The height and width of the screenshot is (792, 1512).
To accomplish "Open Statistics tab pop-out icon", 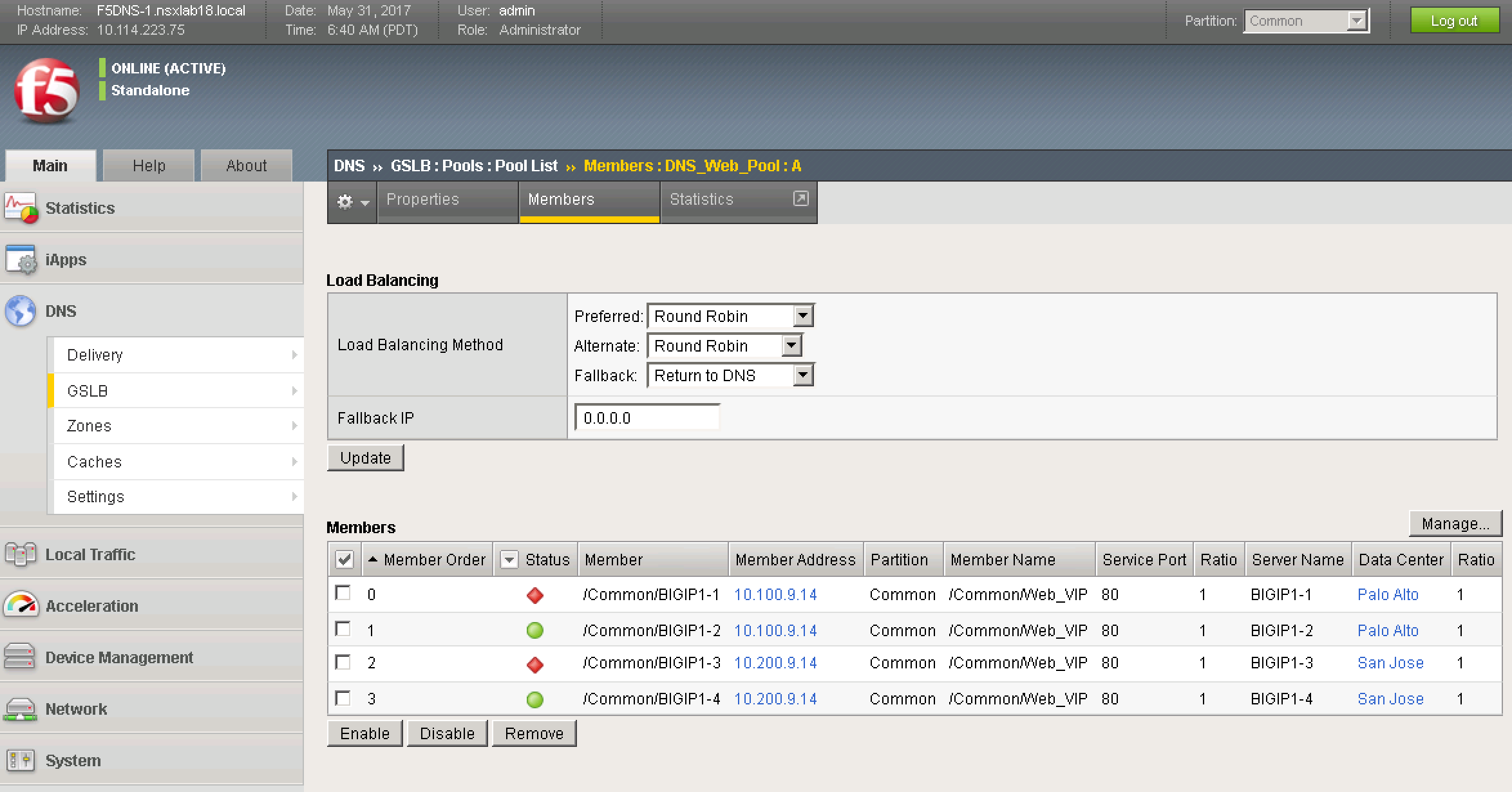I will coord(800,199).
